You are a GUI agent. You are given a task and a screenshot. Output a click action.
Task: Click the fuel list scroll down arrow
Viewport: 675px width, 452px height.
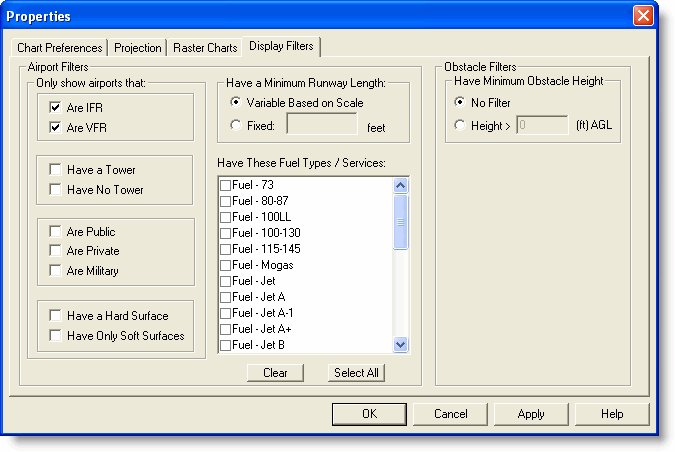400,344
